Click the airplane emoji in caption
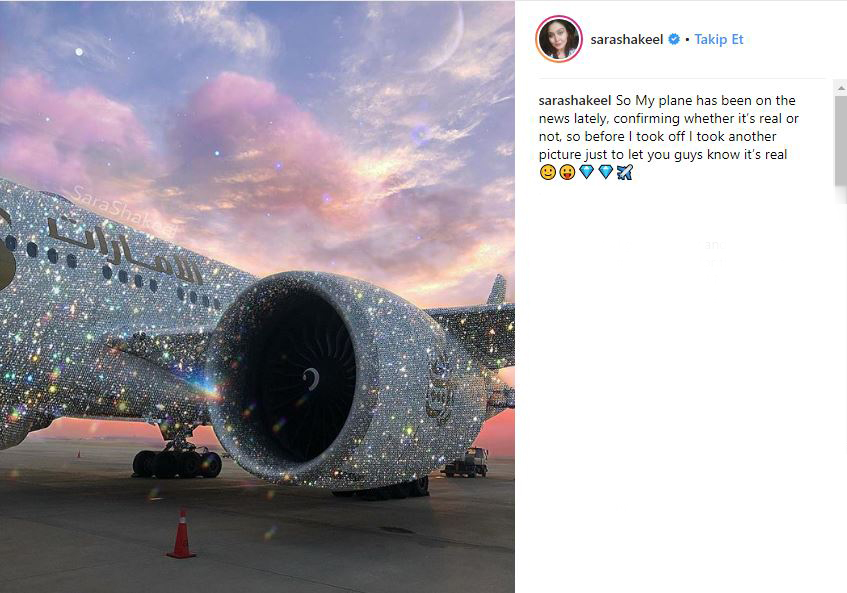Image resolution: width=847 pixels, height=593 pixels. click(624, 172)
